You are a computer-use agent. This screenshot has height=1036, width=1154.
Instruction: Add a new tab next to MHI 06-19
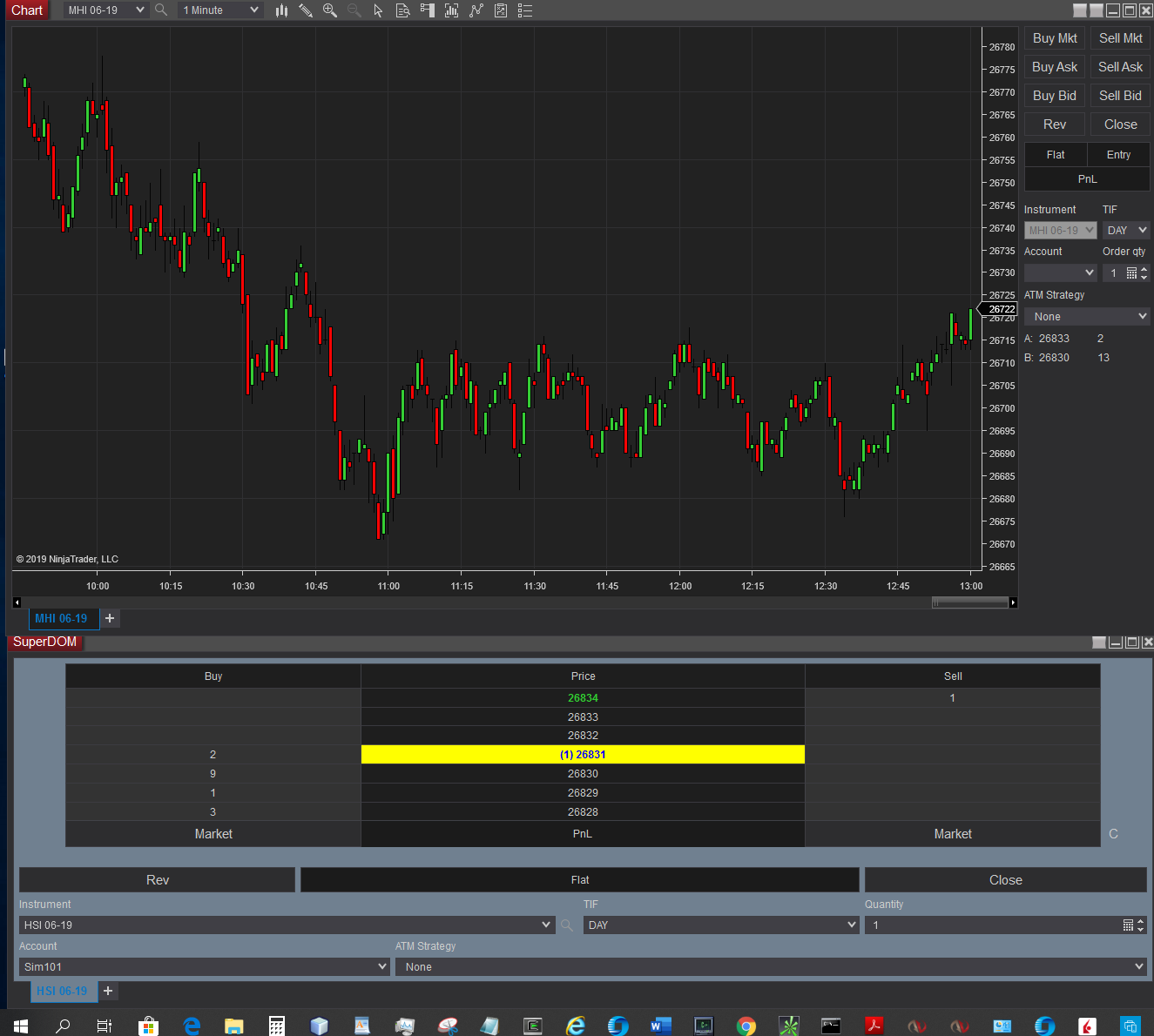110,619
